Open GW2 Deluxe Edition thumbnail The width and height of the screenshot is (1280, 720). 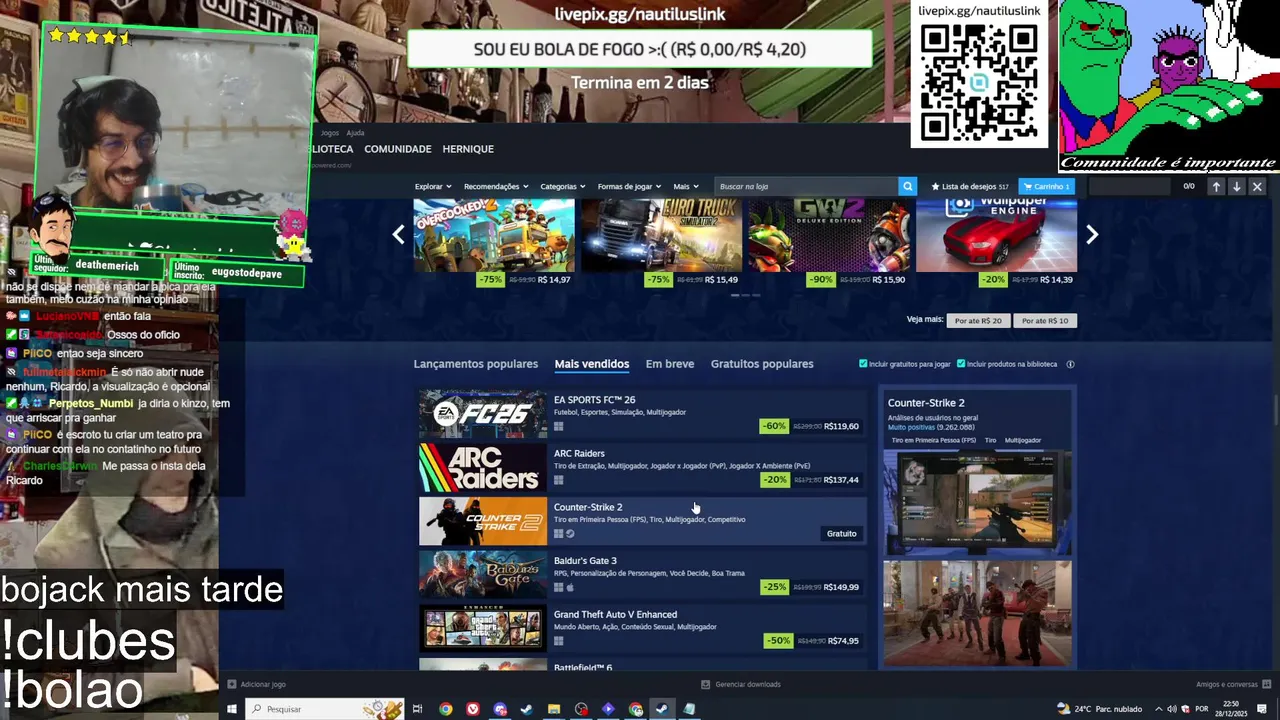tap(829, 236)
